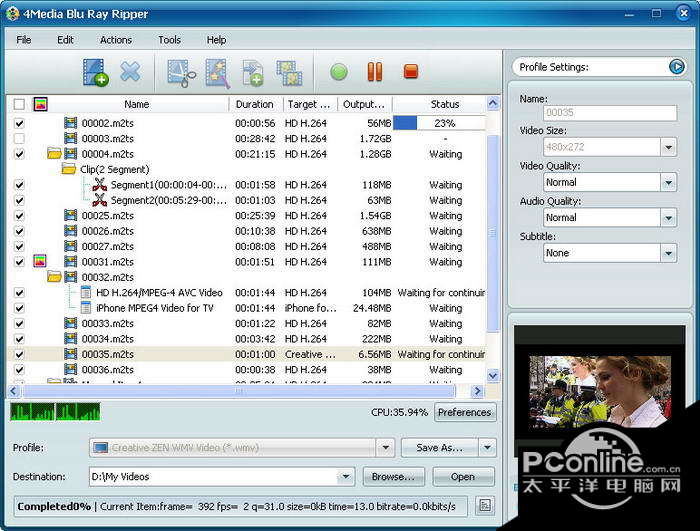Open the video Effects wand tool

point(217,72)
